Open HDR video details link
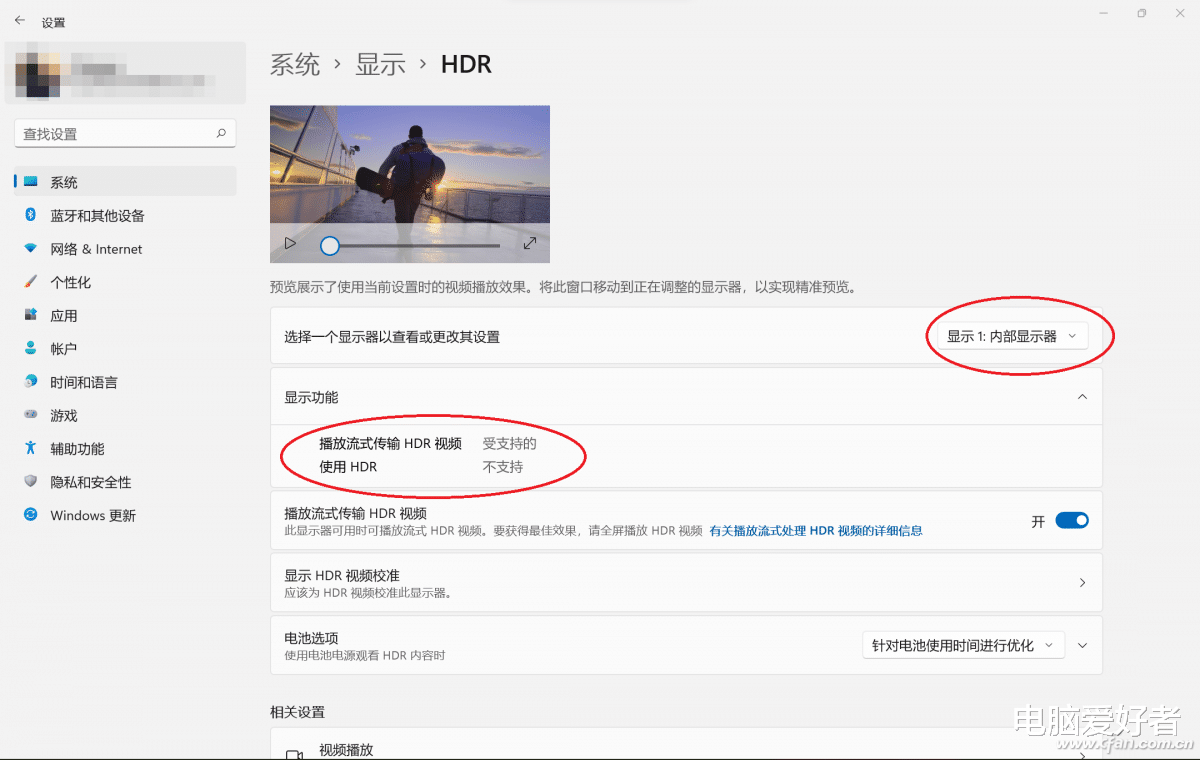 pos(817,530)
